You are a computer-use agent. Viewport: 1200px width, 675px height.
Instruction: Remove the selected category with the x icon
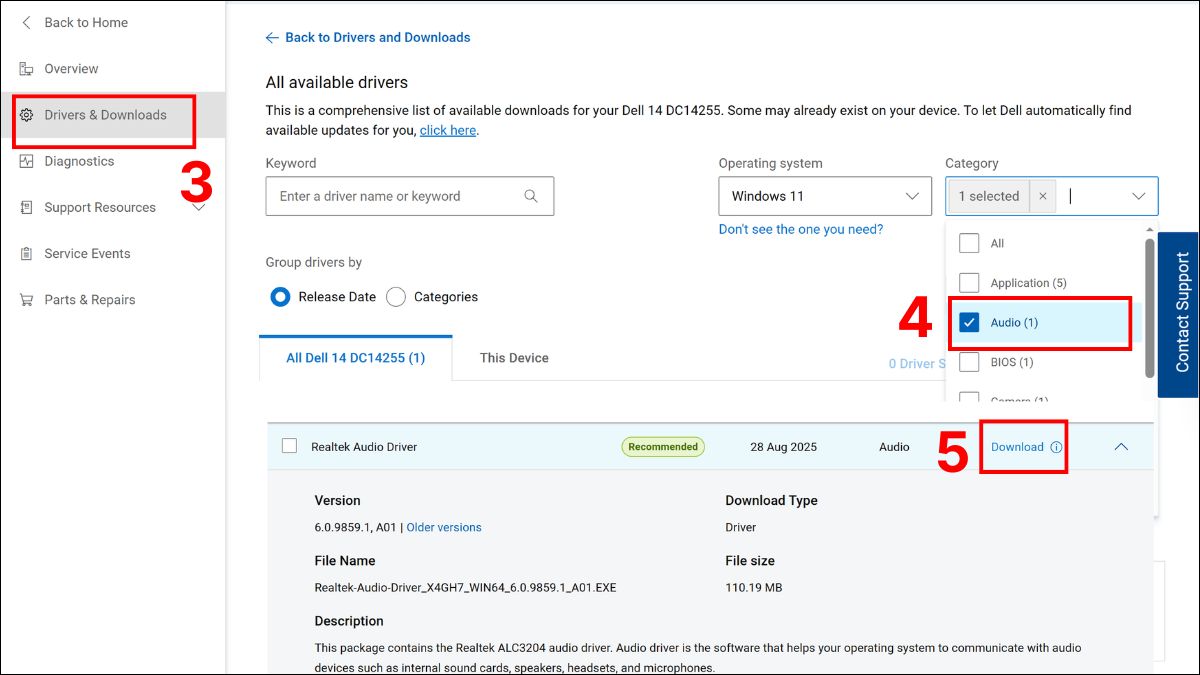tap(1042, 196)
